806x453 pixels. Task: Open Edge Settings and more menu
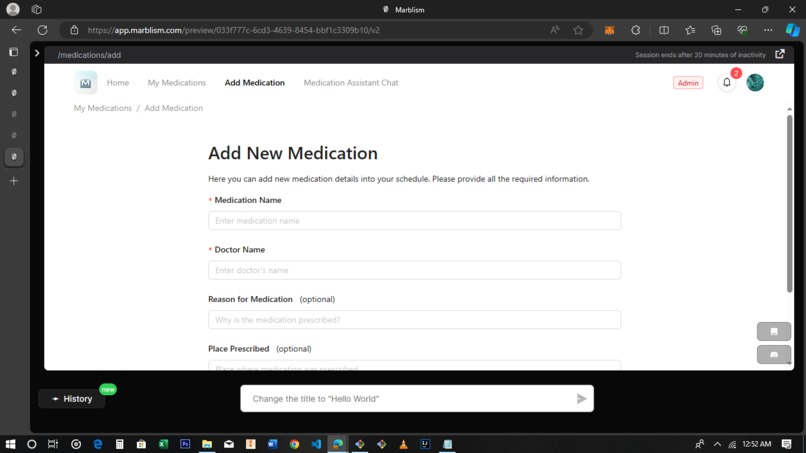(x=768, y=30)
